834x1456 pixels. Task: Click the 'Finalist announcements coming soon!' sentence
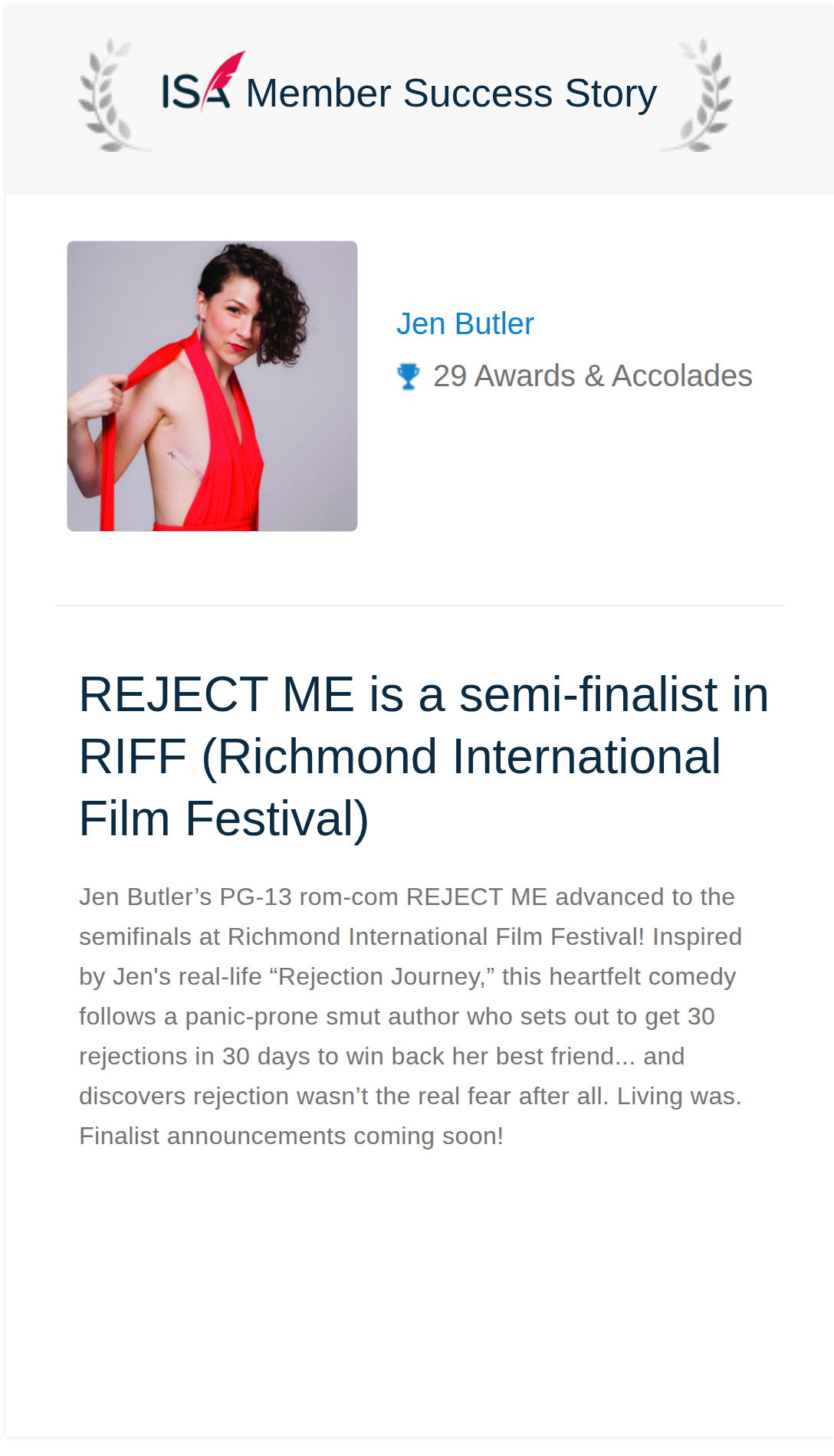(291, 1136)
